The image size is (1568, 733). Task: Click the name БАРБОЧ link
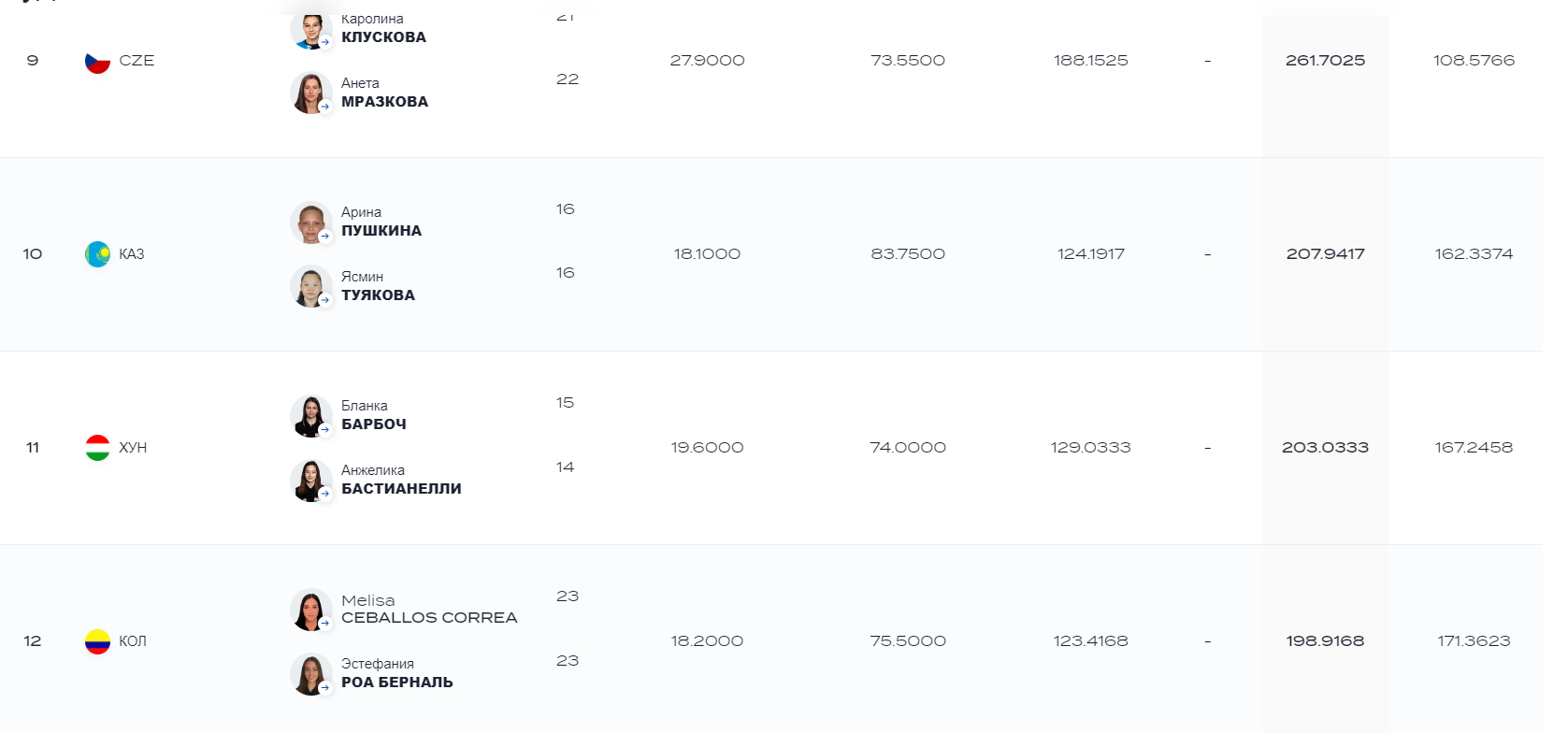[374, 424]
